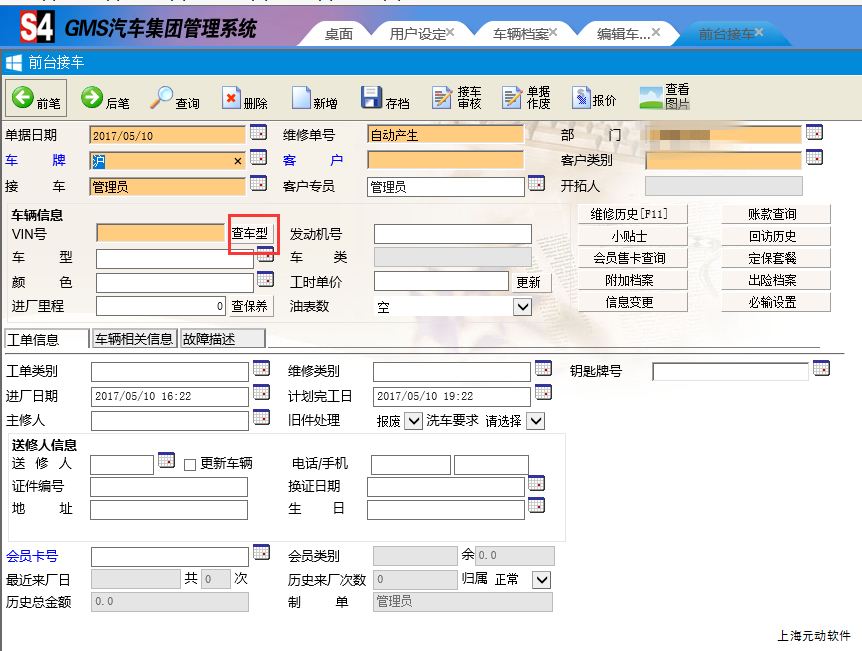Click the 前笔 previous record arrow icon
The image size is (862, 651).
[x=22, y=97]
